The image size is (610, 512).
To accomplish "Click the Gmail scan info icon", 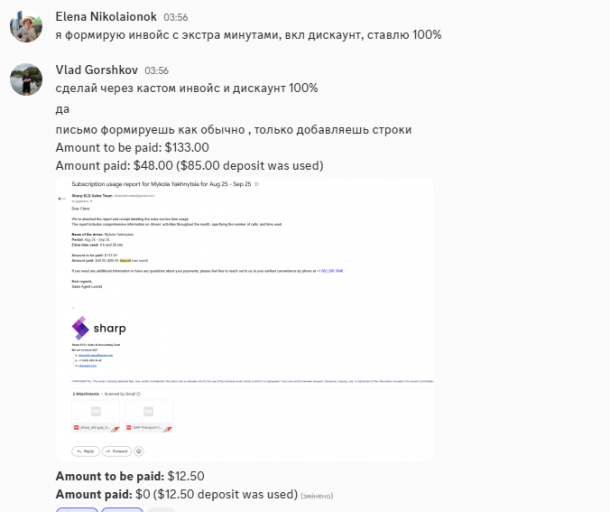I will [x=139, y=394].
